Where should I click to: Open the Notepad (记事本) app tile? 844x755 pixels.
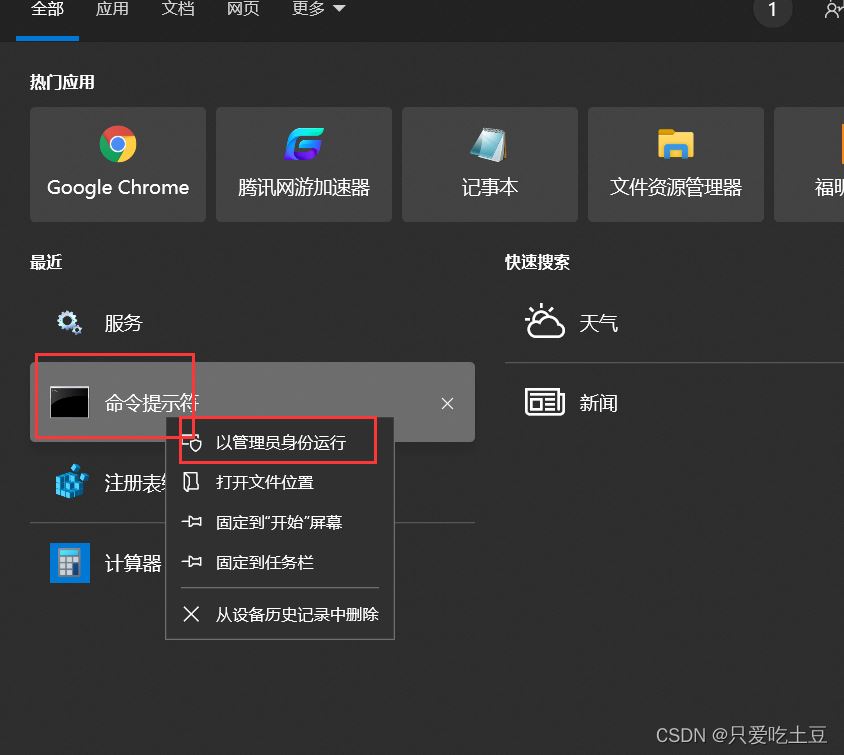[490, 165]
